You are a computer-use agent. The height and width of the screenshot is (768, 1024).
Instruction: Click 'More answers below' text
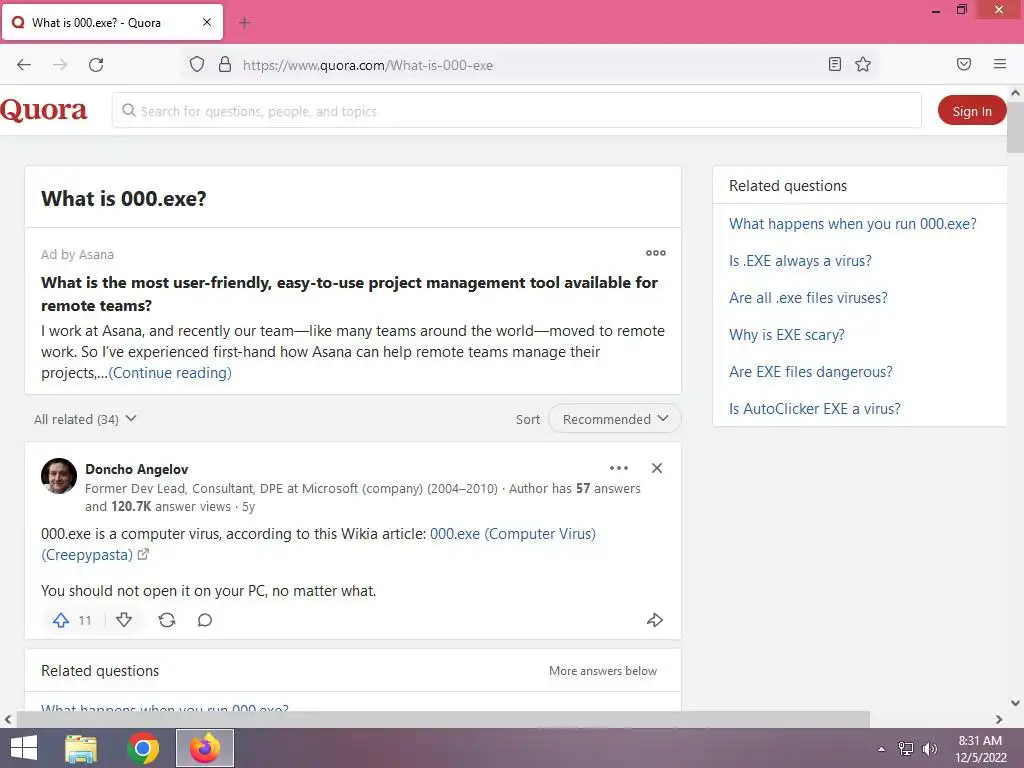click(603, 671)
